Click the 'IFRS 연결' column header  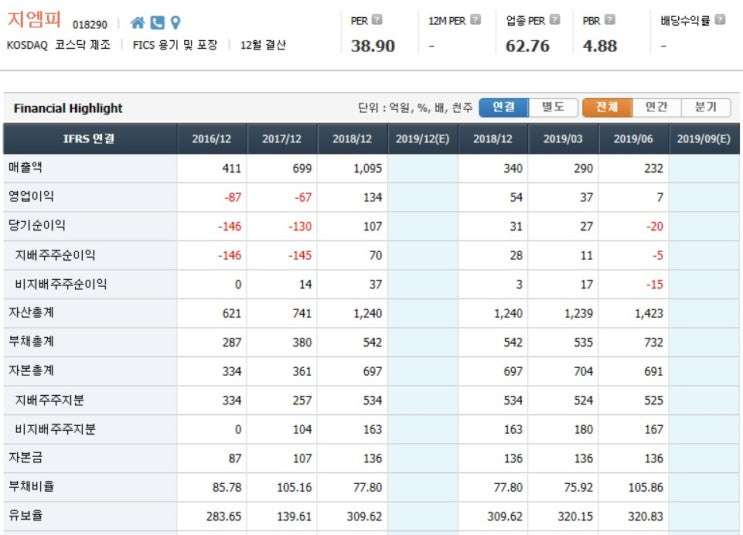[90, 139]
